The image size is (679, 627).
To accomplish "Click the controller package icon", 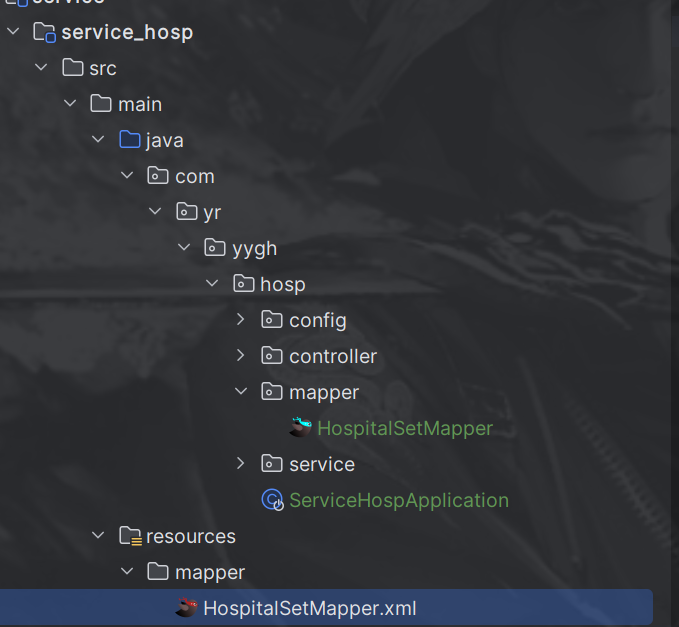I will coord(272,356).
